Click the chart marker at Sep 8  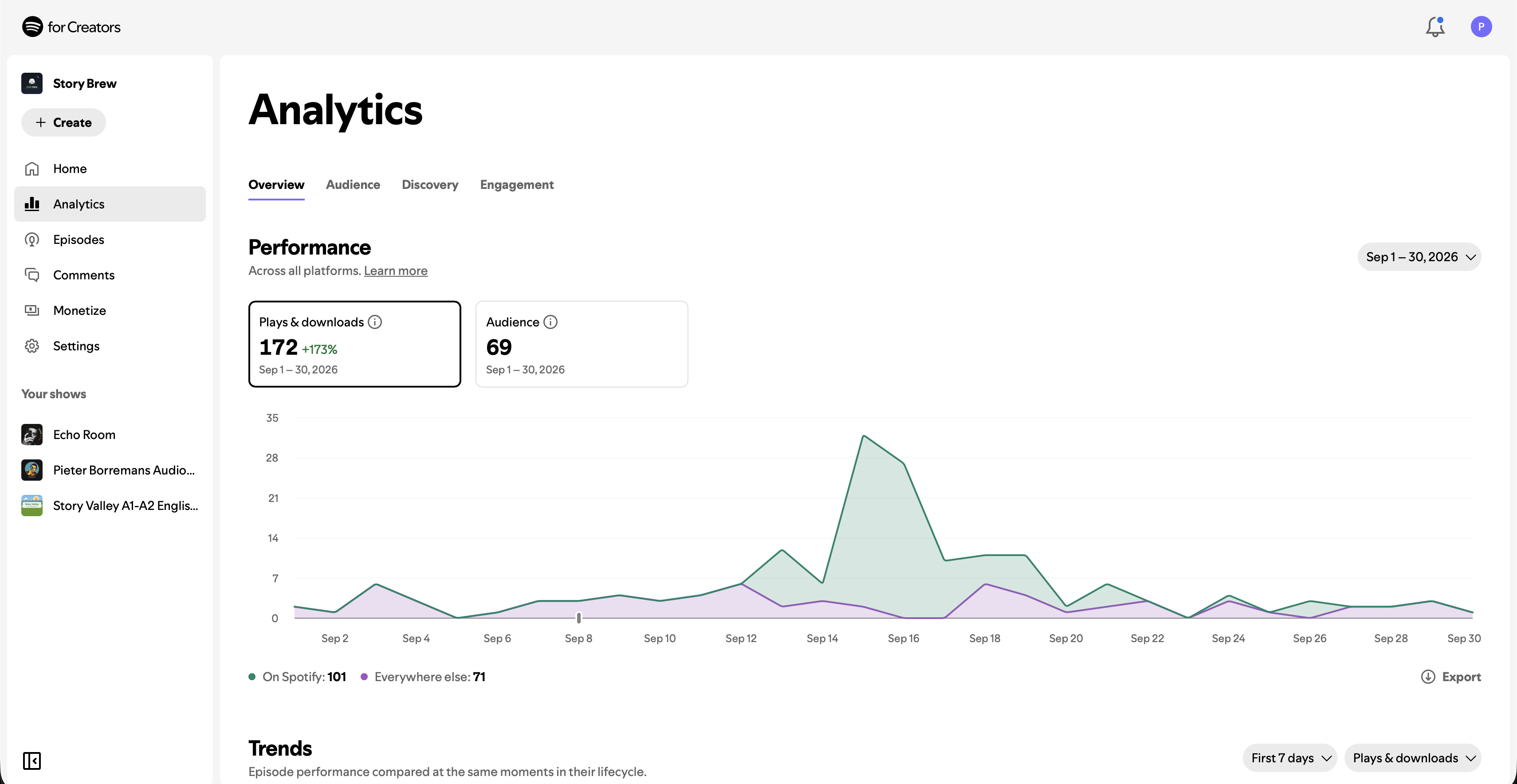579,617
